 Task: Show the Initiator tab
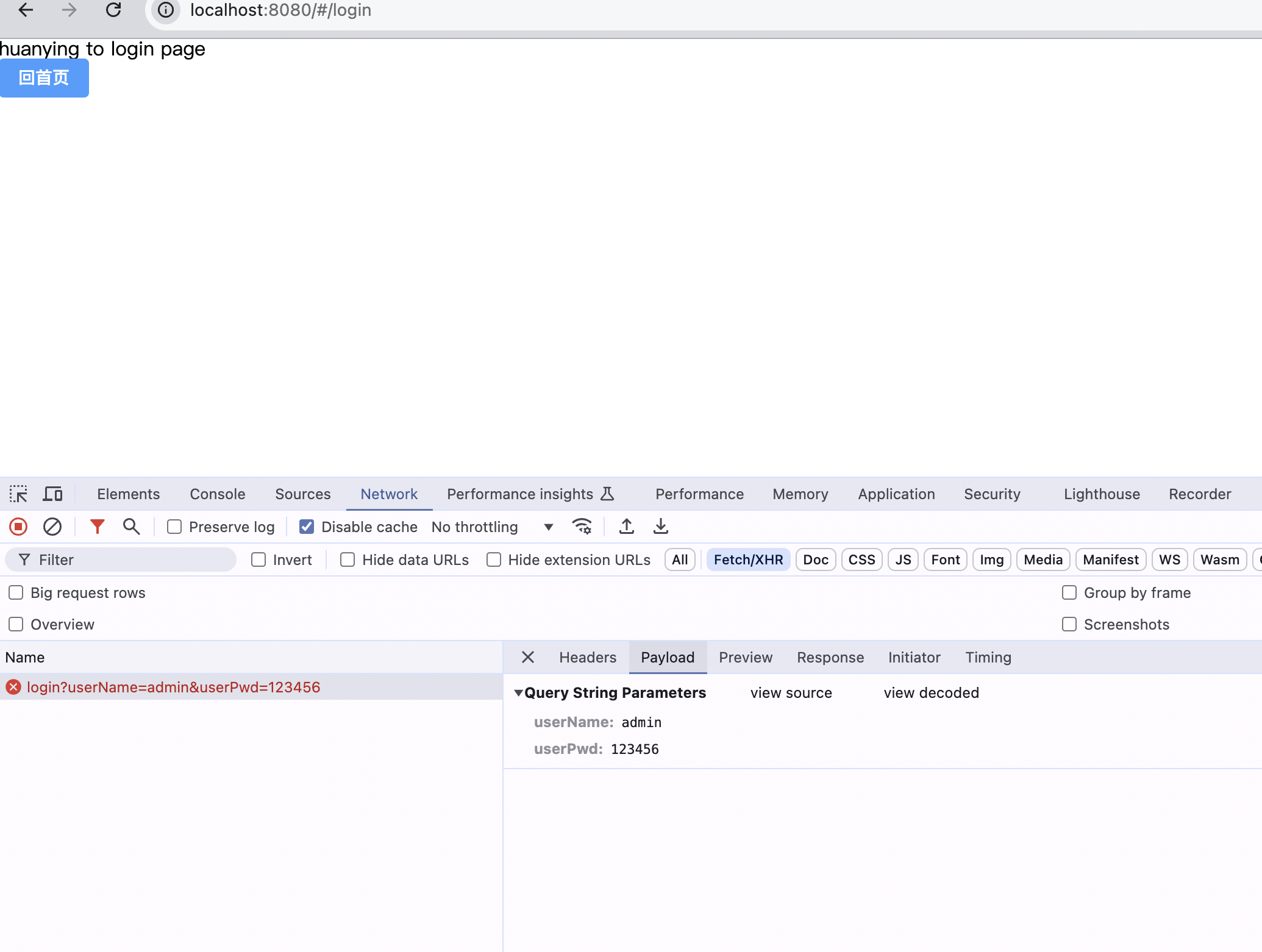pyautogui.click(x=914, y=657)
